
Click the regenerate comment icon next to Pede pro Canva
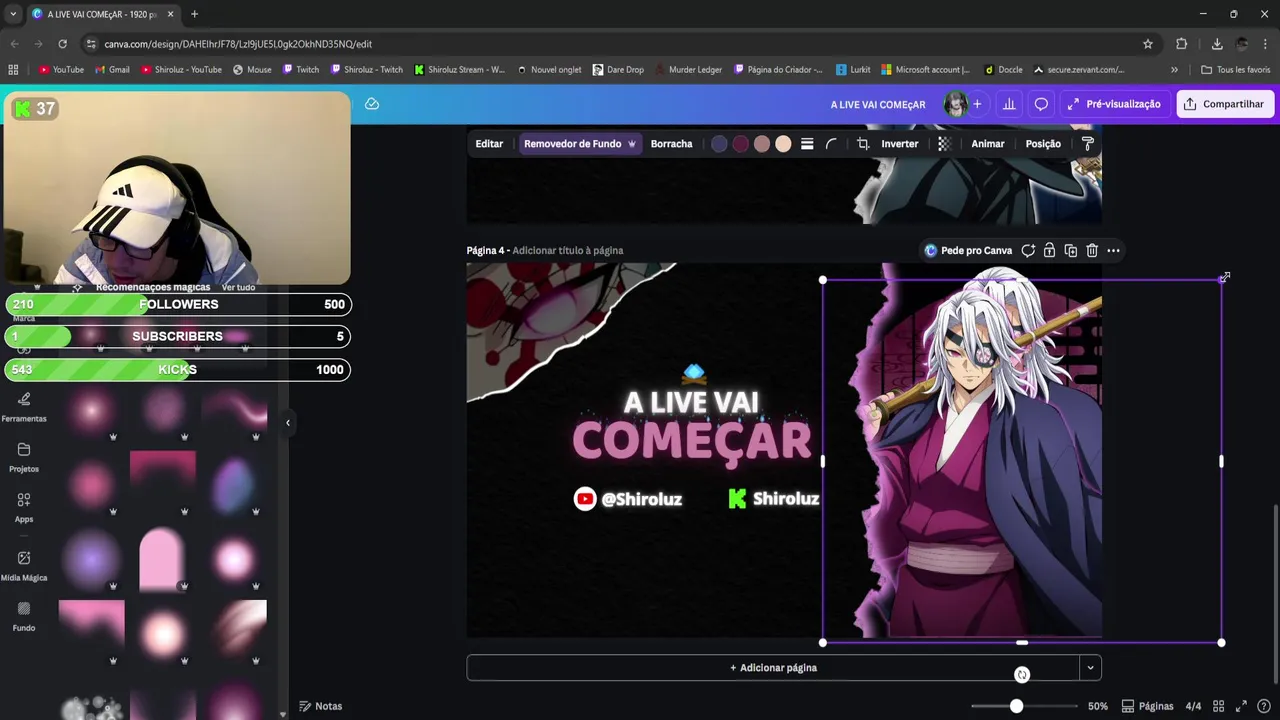pyautogui.click(x=1028, y=251)
